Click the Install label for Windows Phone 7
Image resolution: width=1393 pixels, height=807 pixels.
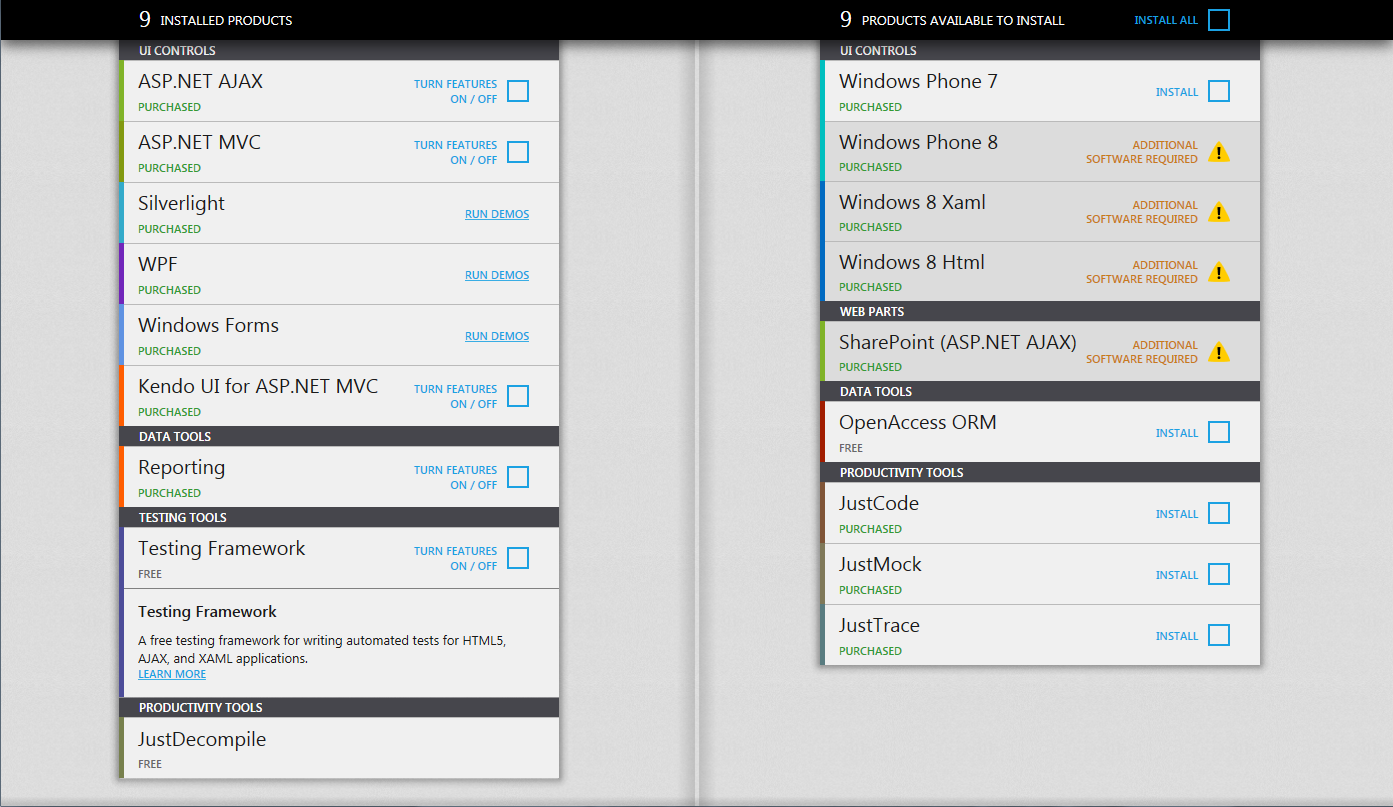tap(1177, 92)
